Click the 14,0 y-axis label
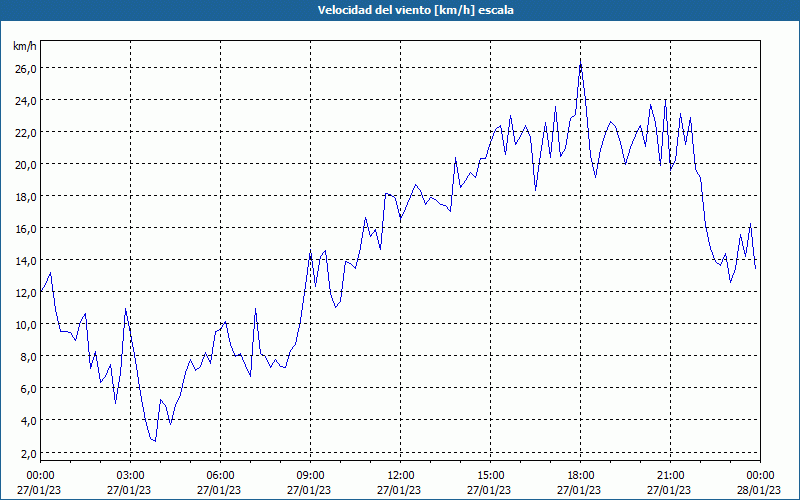This screenshot has width=800, height=500. (x=26, y=261)
